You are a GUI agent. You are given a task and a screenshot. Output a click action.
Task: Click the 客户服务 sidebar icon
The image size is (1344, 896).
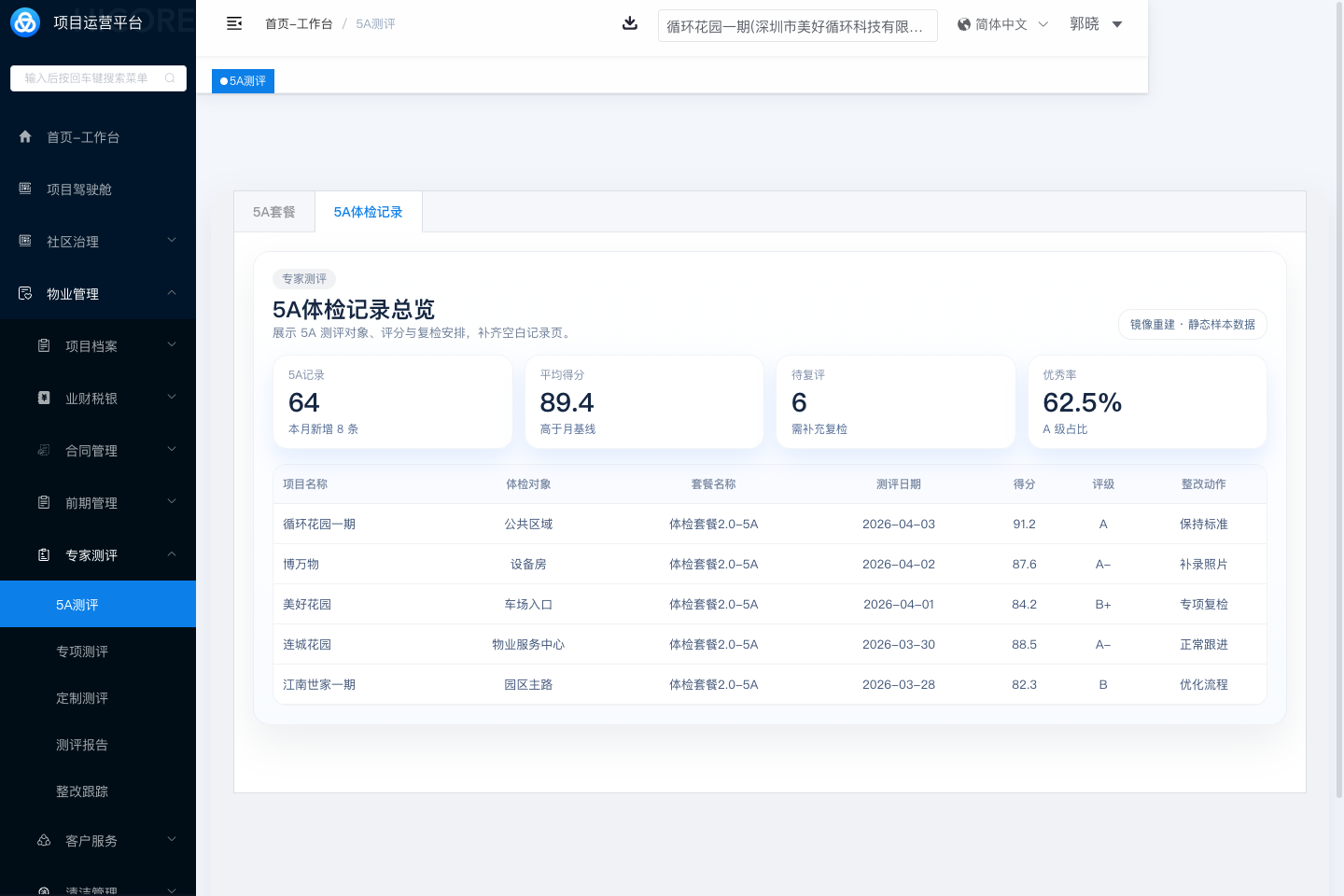(44, 841)
